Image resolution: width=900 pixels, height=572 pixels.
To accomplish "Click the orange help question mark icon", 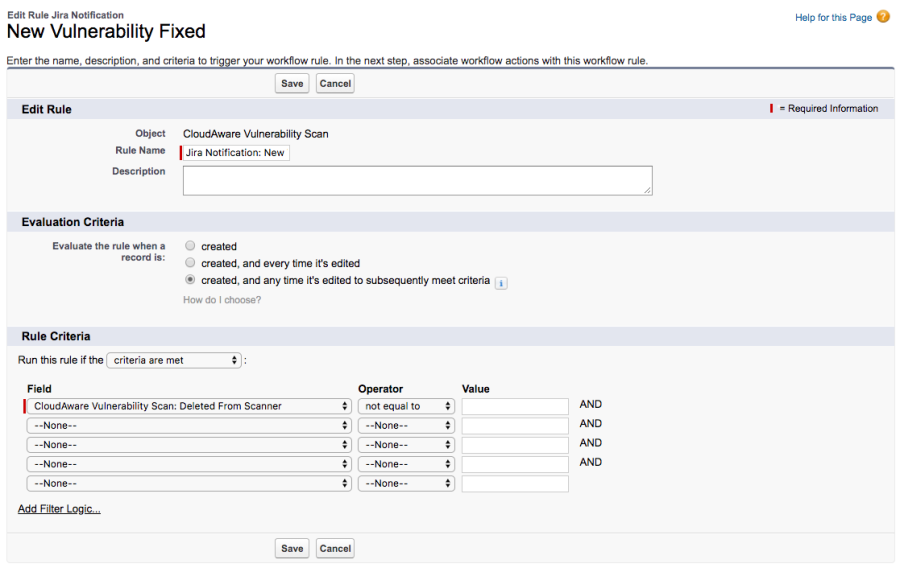I will [x=883, y=17].
